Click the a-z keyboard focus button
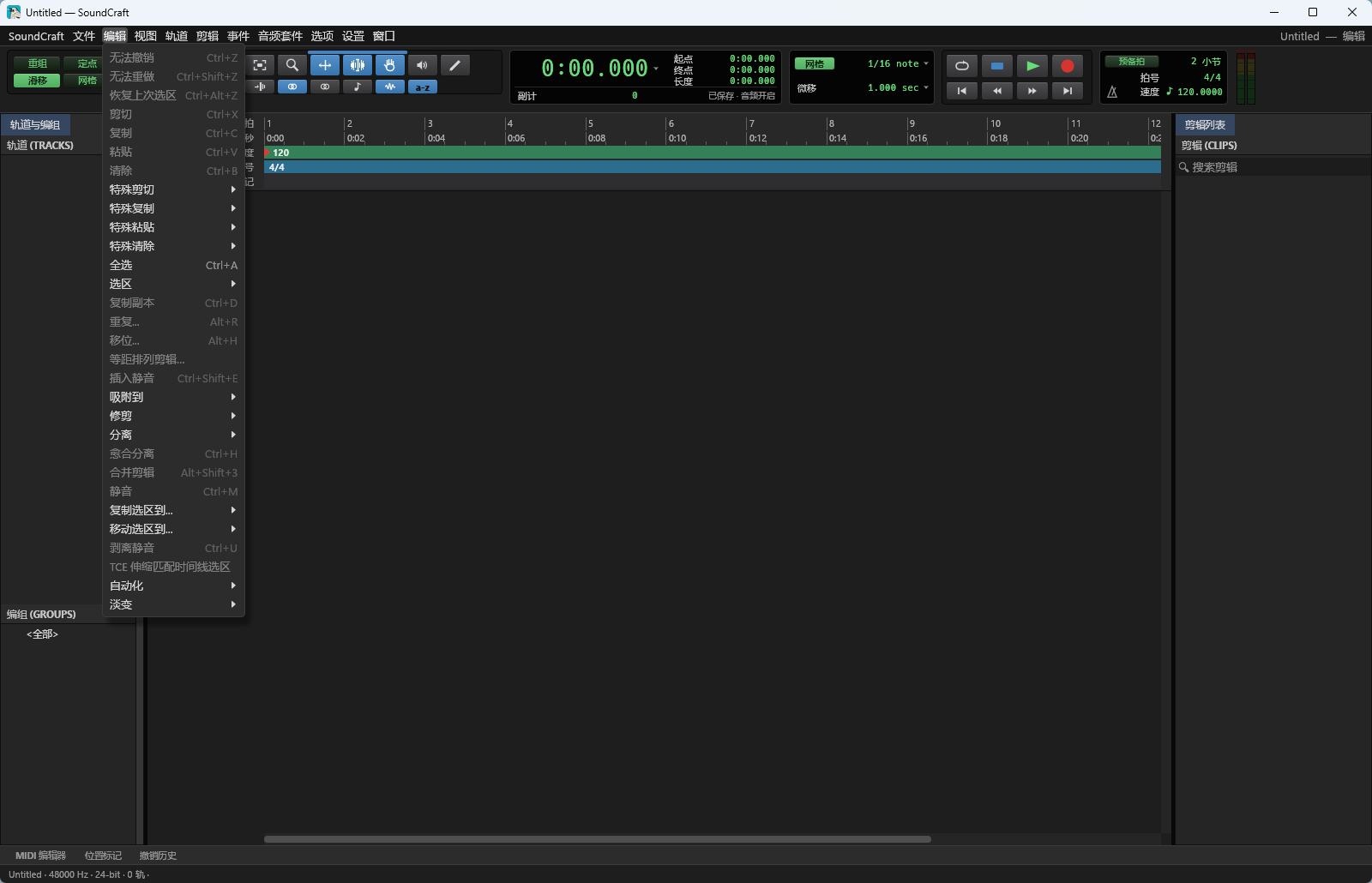 (x=423, y=87)
